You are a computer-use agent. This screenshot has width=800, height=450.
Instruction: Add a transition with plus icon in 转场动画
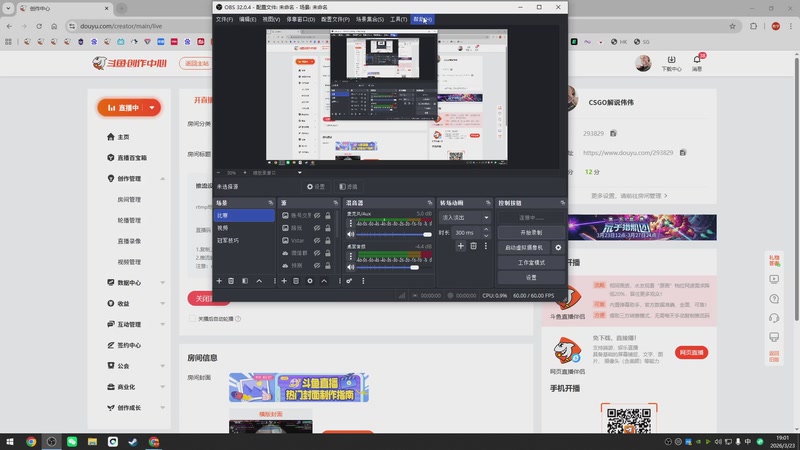pyautogui.click(x=461, y=246)
